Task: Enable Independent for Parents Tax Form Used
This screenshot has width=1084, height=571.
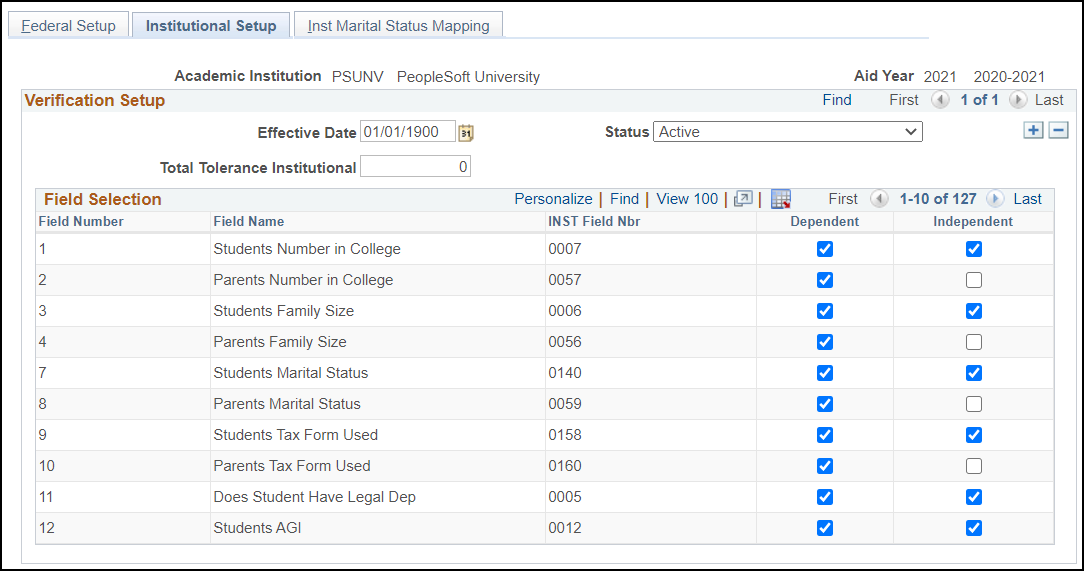Action: click(x=973, y=466)
